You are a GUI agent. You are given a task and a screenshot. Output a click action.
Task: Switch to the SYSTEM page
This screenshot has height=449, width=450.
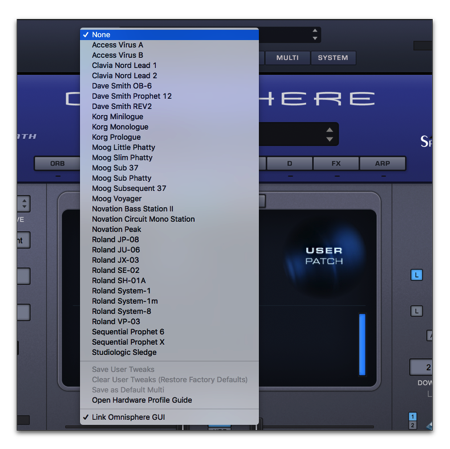click(333, 58)
